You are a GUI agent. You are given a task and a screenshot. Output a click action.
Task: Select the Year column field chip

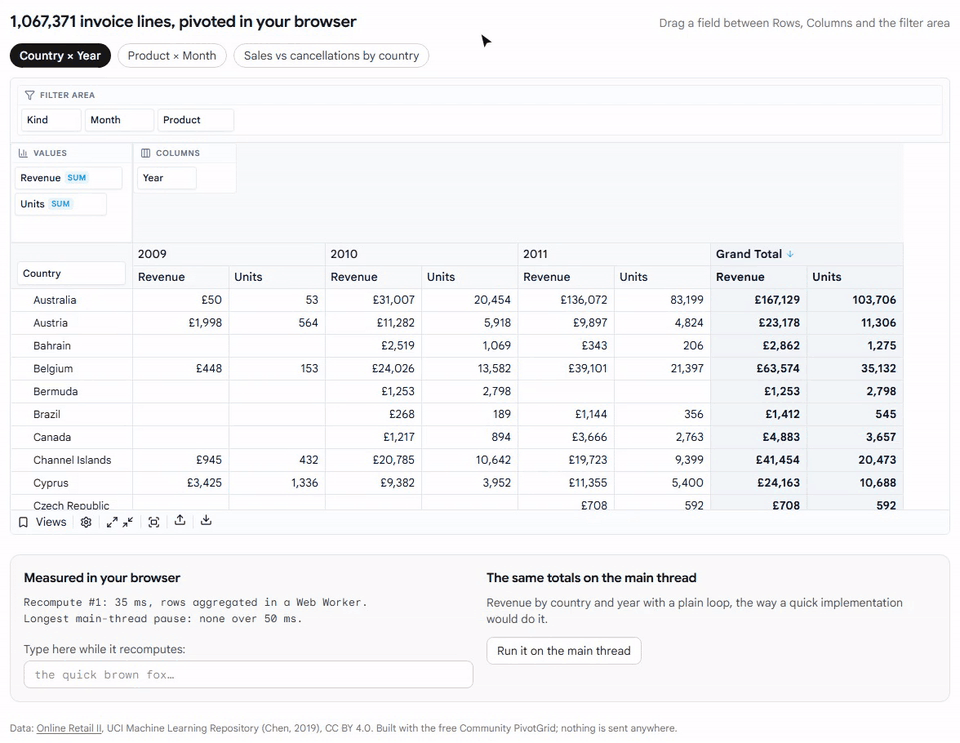[167, 178]
